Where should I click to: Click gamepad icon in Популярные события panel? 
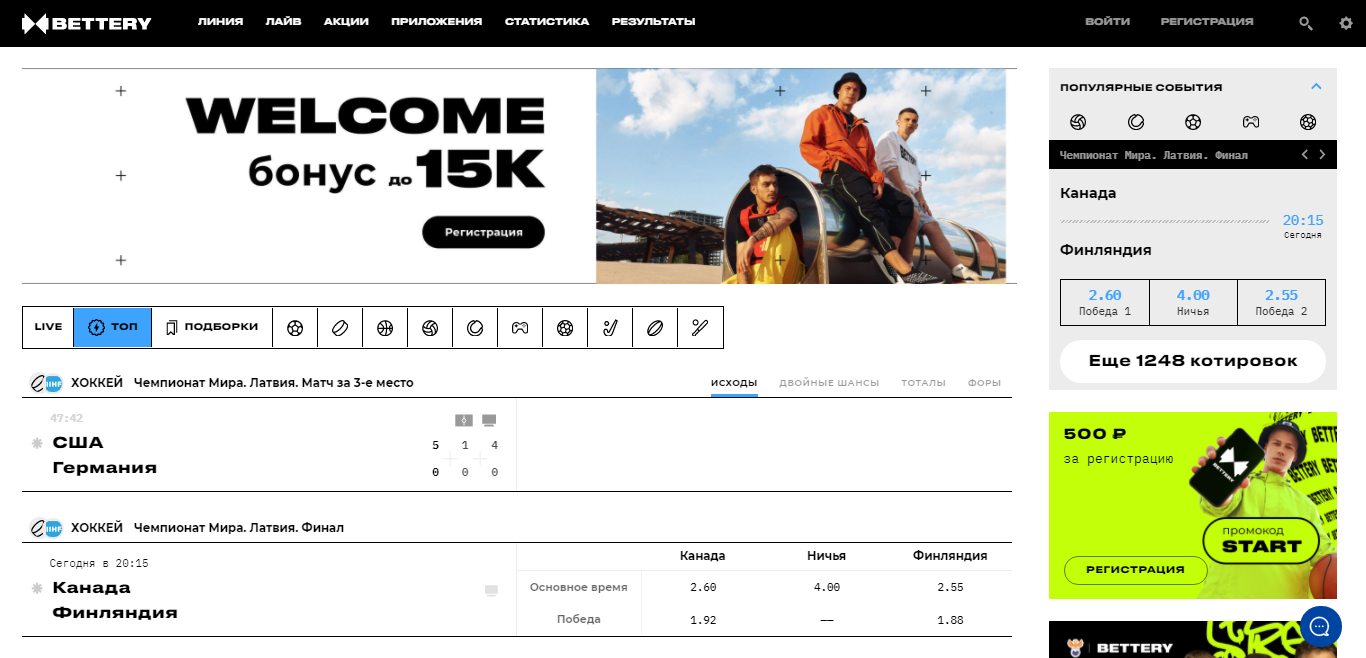pyautogui.click(x=1251, y=122)
